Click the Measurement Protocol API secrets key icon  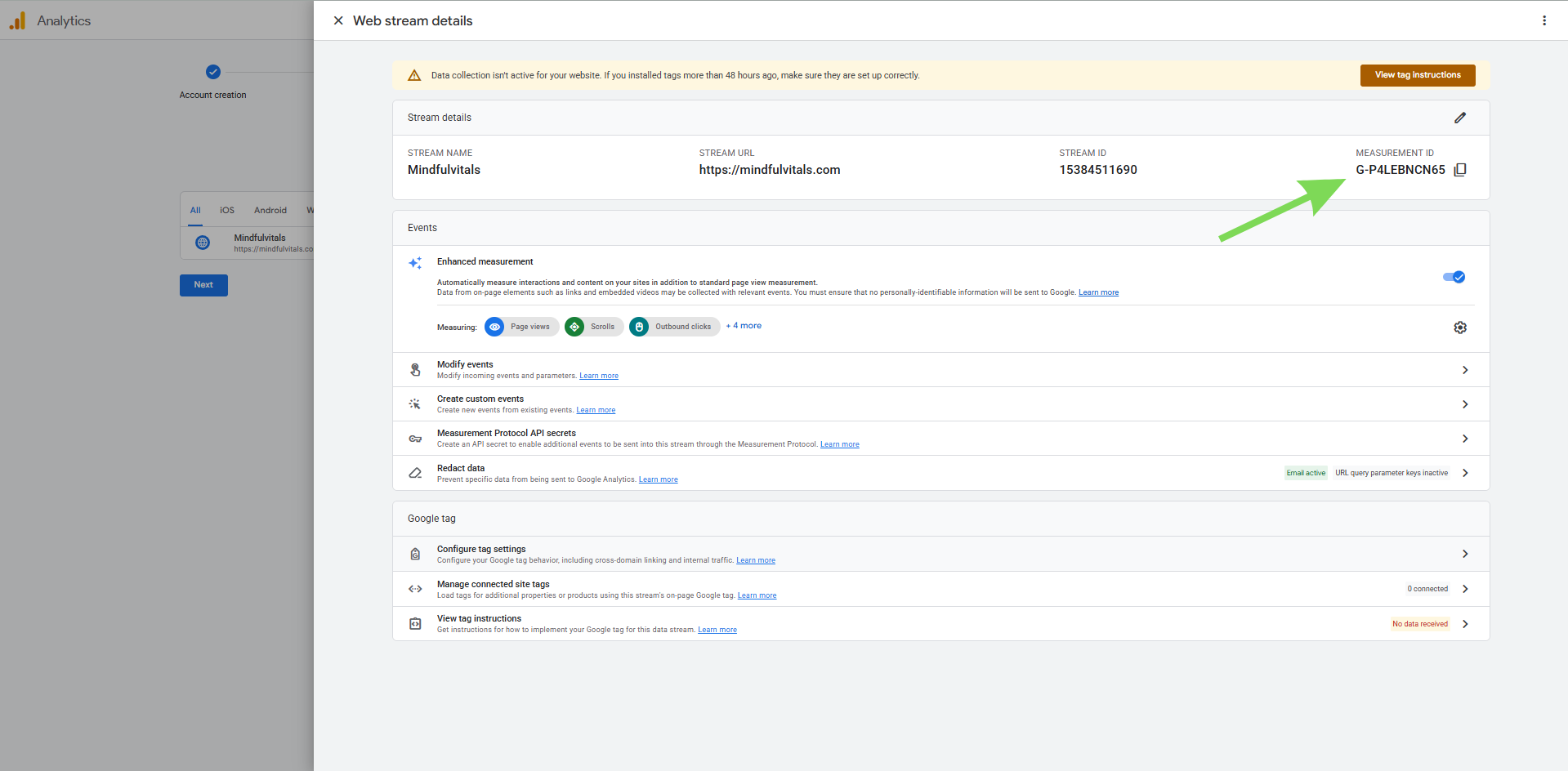[x=415, y=439]
